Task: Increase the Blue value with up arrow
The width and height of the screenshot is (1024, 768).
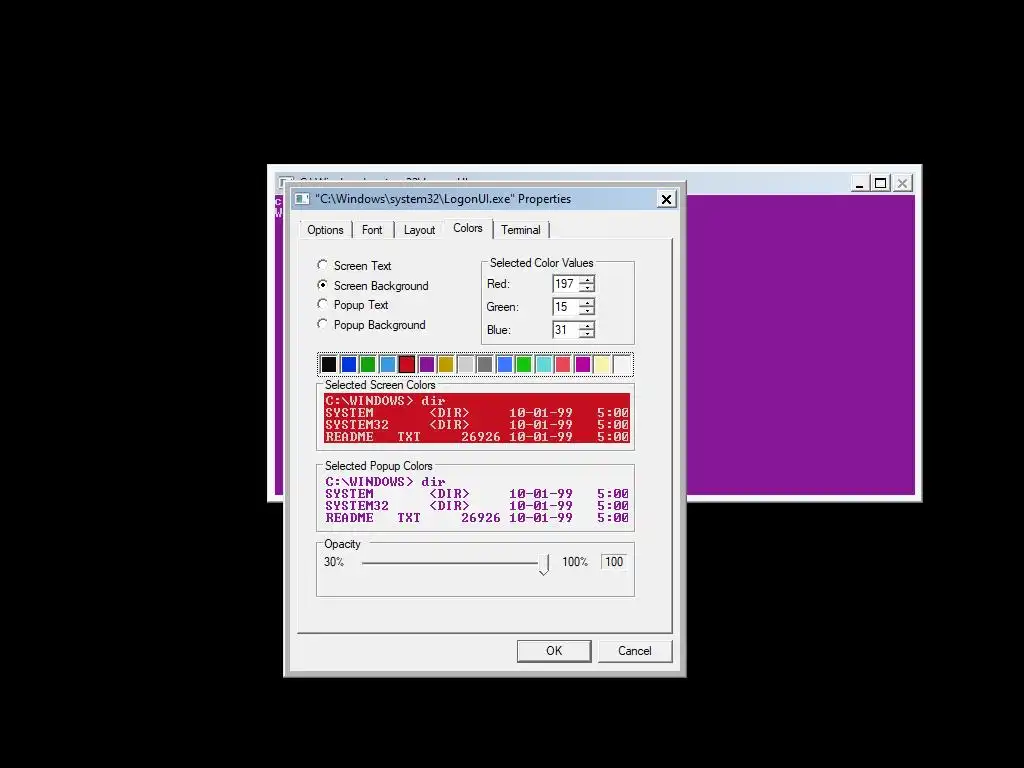Action: [x=587, y=325]
